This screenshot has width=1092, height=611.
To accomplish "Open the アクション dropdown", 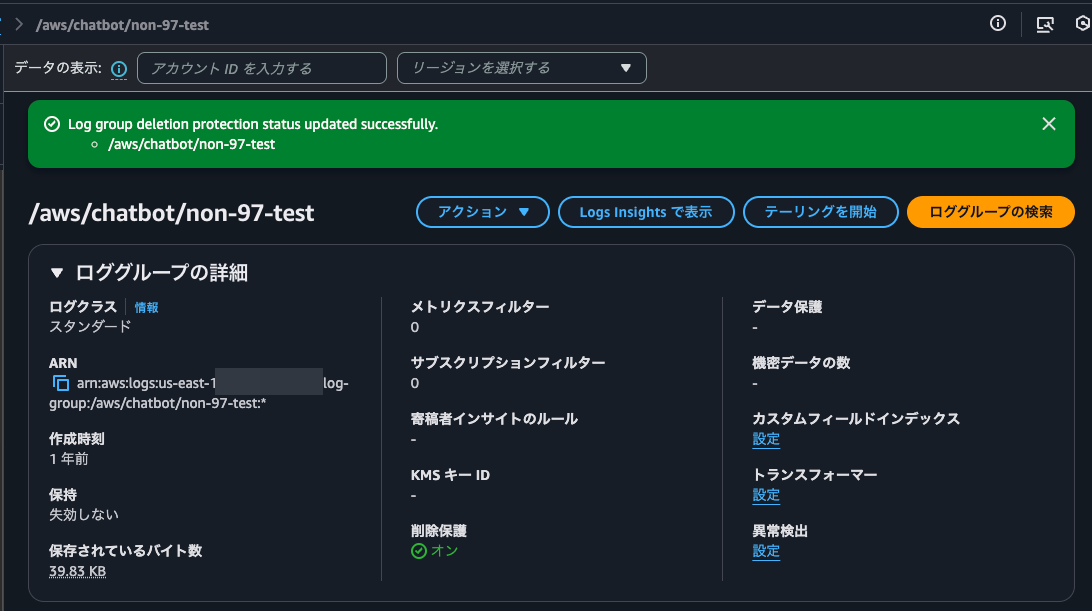I will 482,212.
